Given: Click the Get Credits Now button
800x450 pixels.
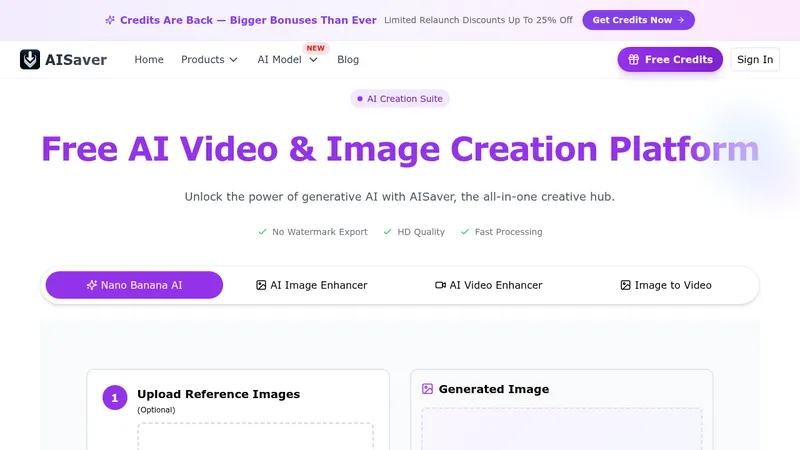Looking at the screenshot, I should coord(638,20).
